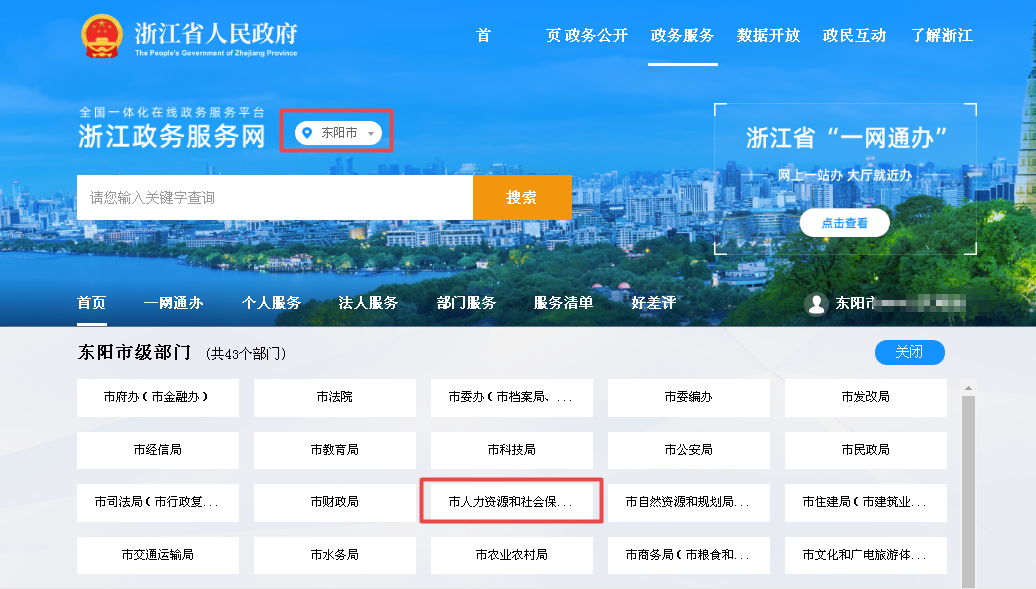Click the keyword search input field

[x=275, y=197]
